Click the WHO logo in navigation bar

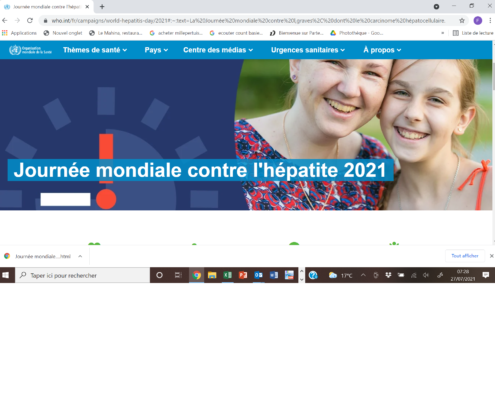pyautogui.click(x=30, y=50)
